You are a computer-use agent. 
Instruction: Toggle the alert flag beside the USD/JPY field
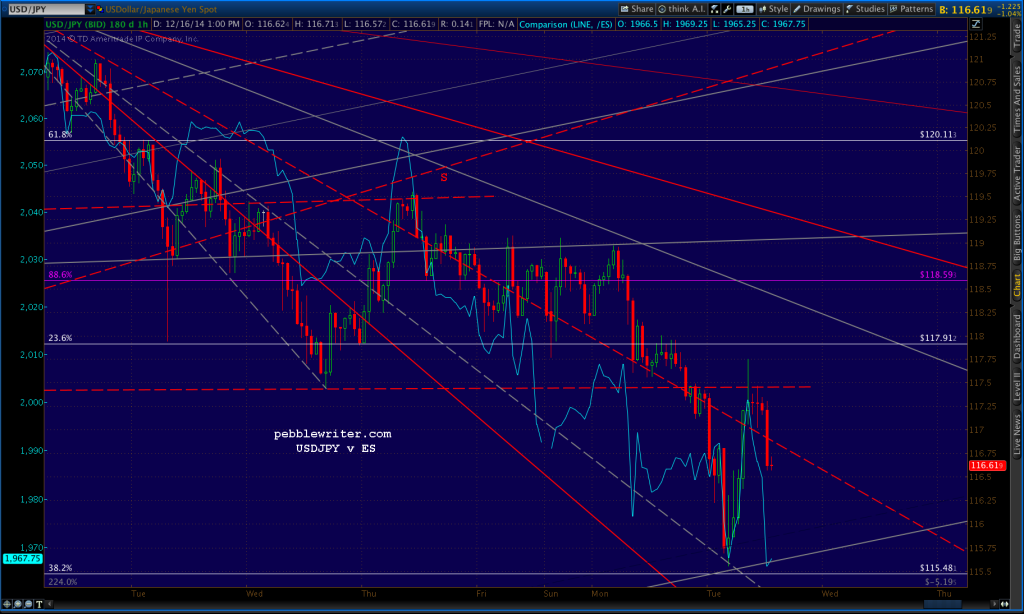coord(100,7)
